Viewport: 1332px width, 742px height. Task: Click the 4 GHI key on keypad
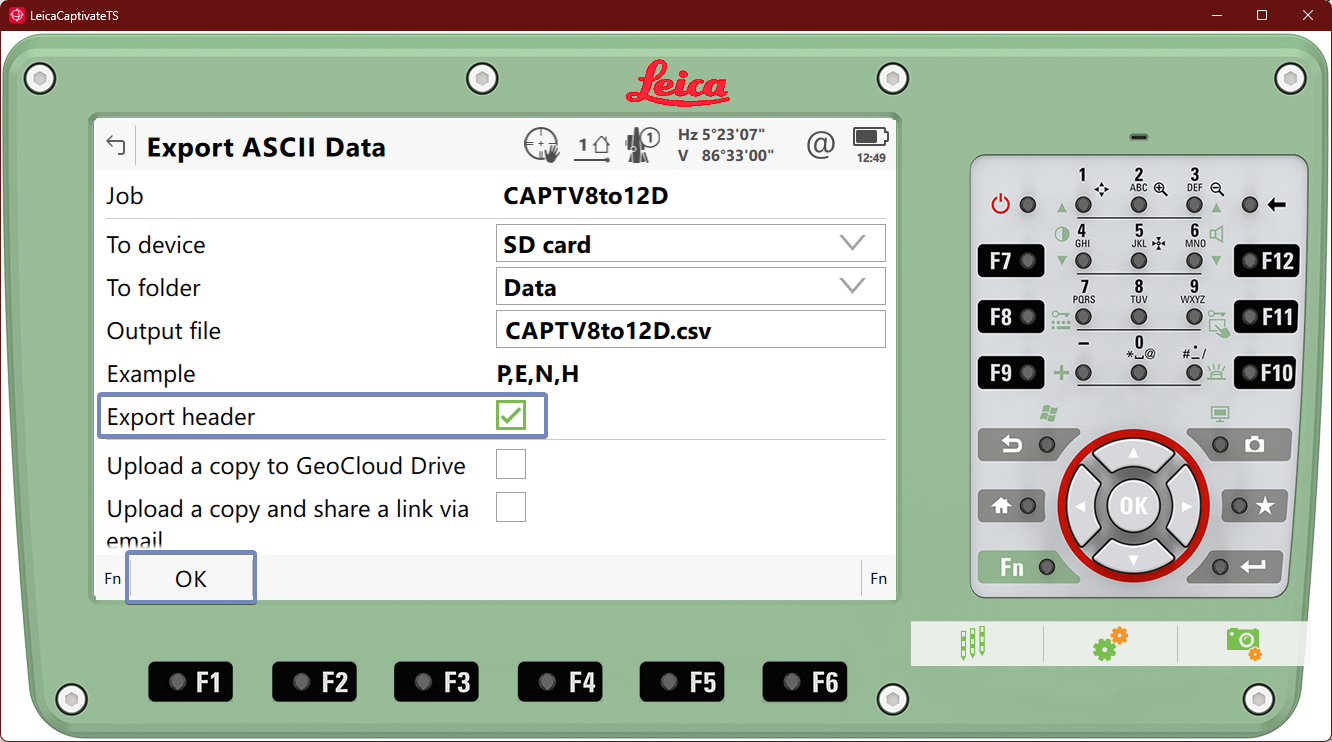point(1083,261)
